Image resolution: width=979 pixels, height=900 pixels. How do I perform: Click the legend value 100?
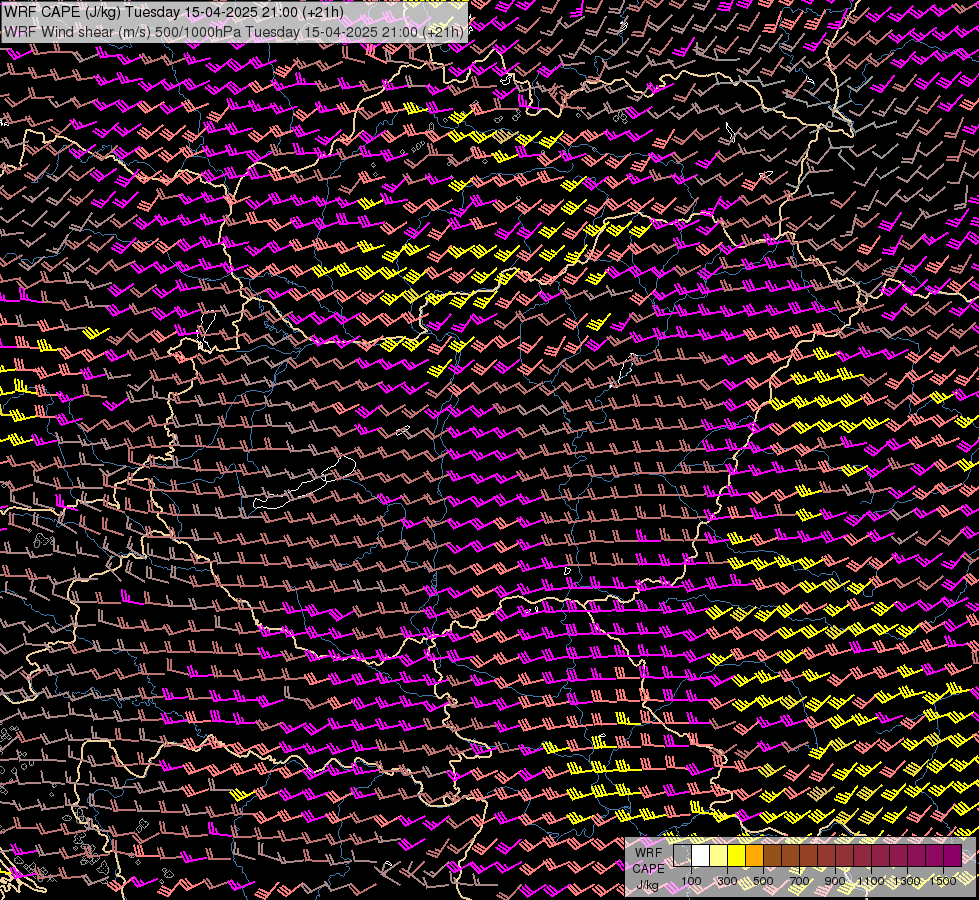pos(691,881)
